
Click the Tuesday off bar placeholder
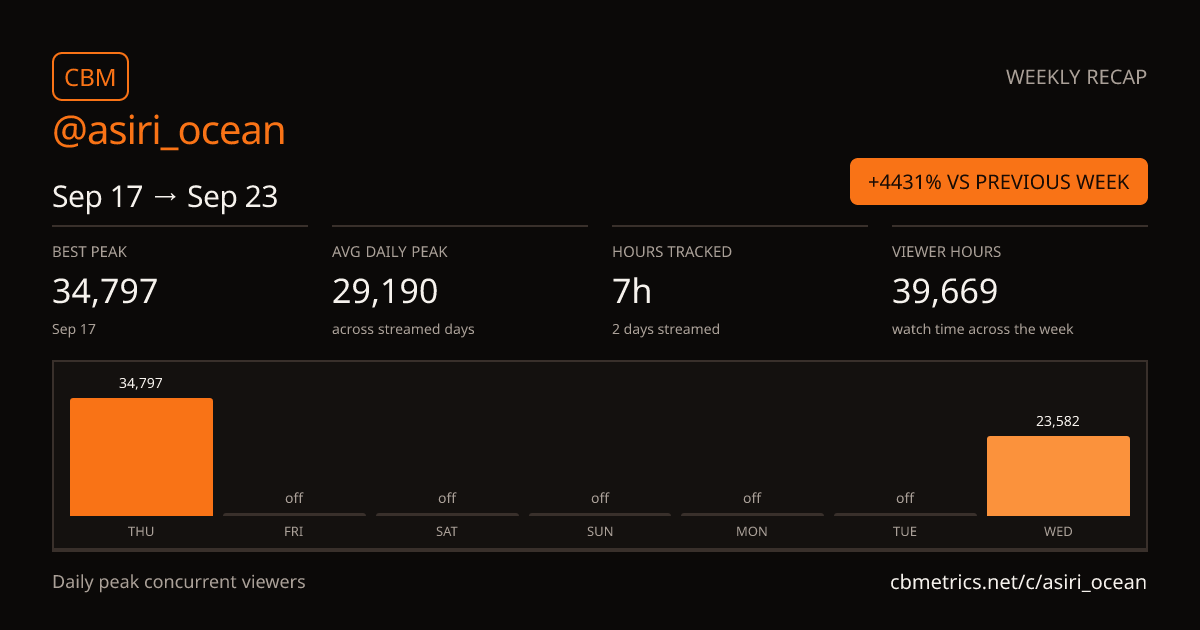(905, 514)
